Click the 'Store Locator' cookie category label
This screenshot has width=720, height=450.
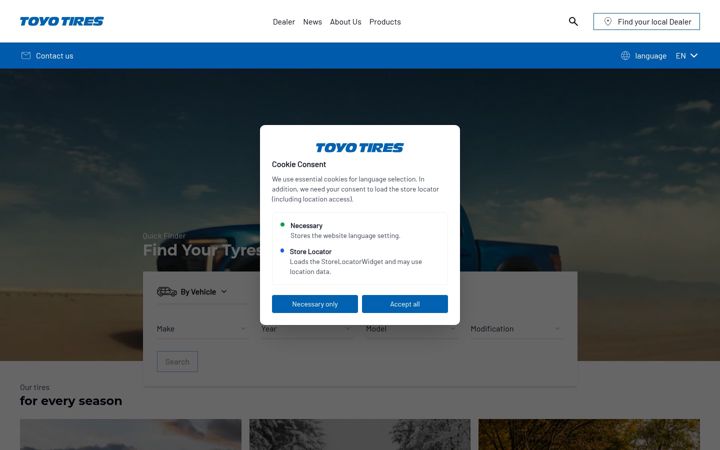pyautogui.click(x=310, y=252)
